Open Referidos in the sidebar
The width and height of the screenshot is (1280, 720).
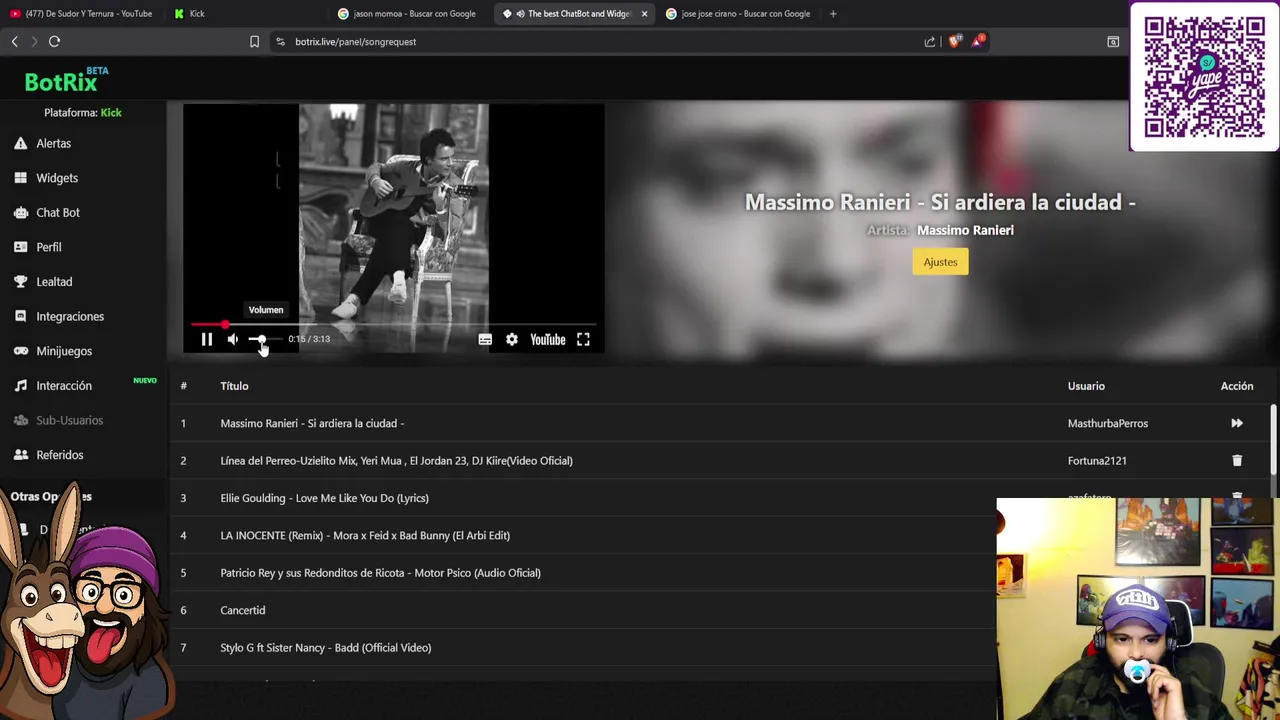click(x=60, y=455)
